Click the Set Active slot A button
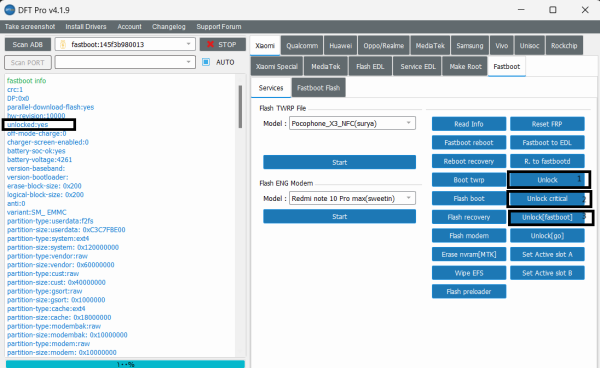The width and height of the screenshot is (600, 368). [547, 254]
